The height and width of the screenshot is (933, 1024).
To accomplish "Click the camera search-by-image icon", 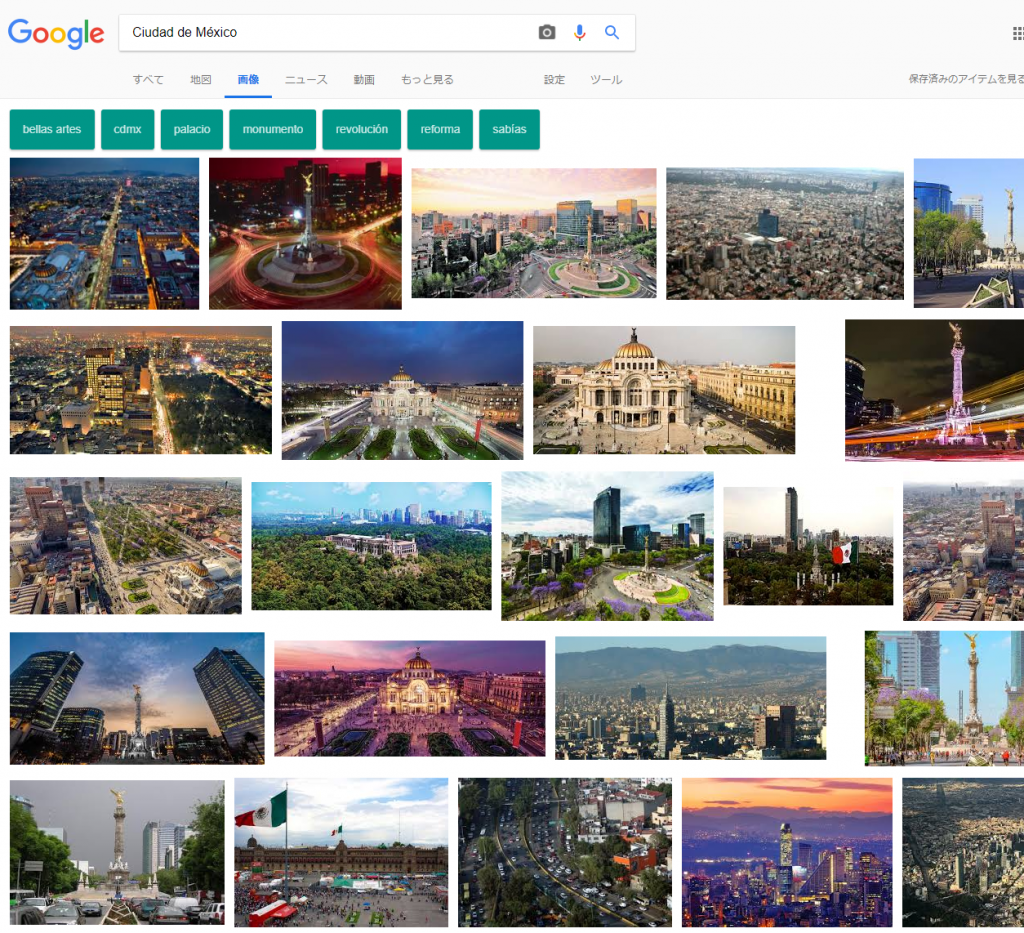I will [547, 32].
